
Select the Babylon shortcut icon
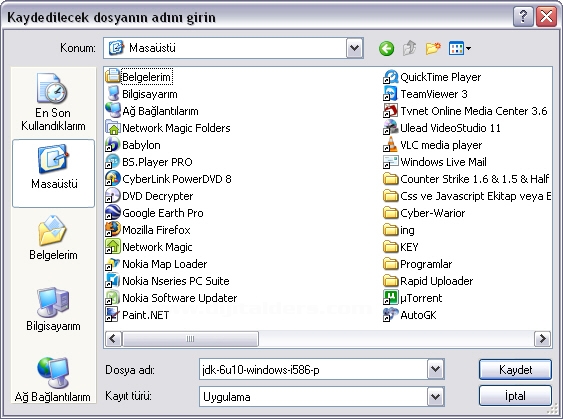pos(113,145)
